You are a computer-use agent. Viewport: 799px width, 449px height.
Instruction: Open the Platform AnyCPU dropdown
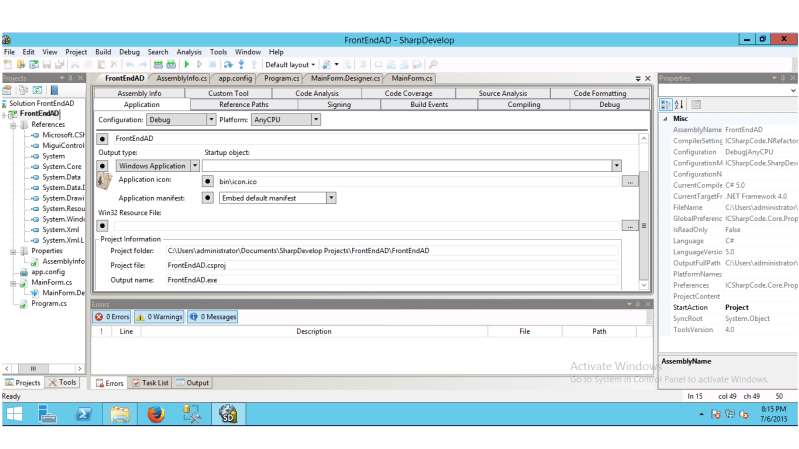[316, 120]
